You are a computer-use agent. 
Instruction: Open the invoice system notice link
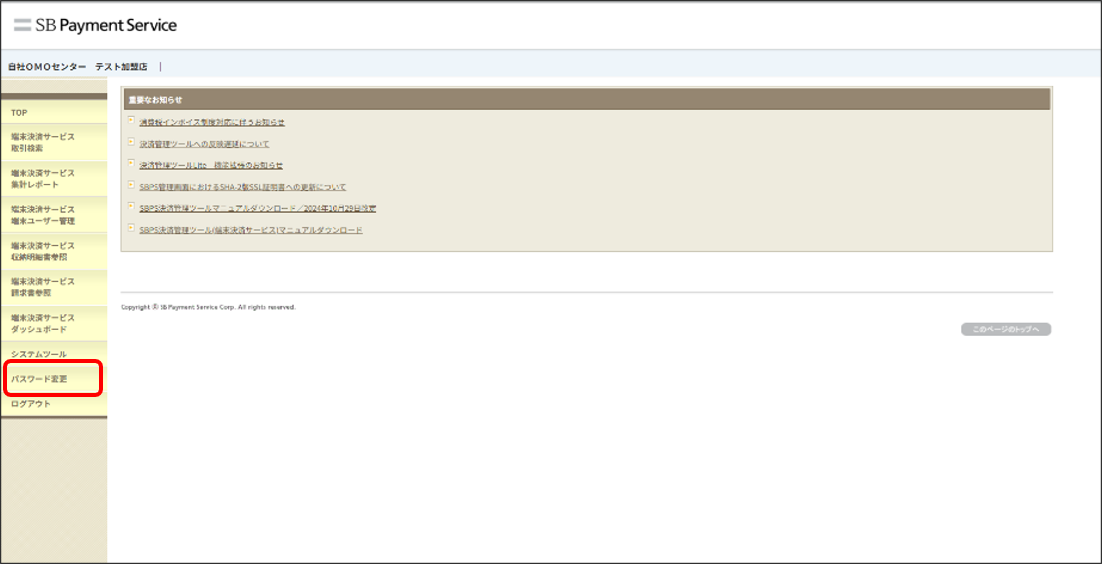coord(212,122)
